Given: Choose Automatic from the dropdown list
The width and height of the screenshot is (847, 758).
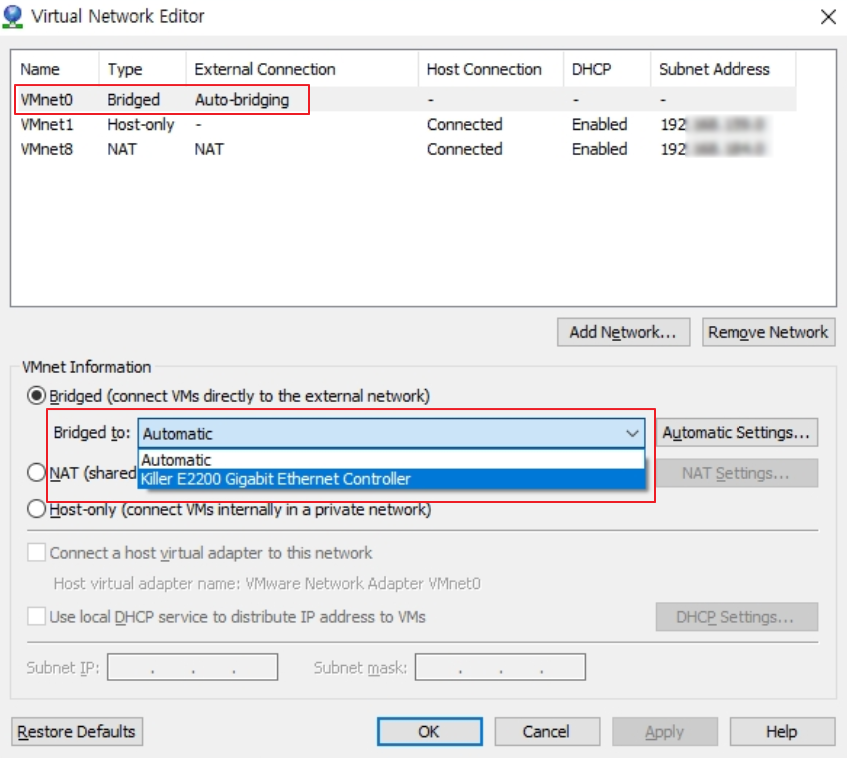Looking at the screenshot, I should (x=392, y=460).
